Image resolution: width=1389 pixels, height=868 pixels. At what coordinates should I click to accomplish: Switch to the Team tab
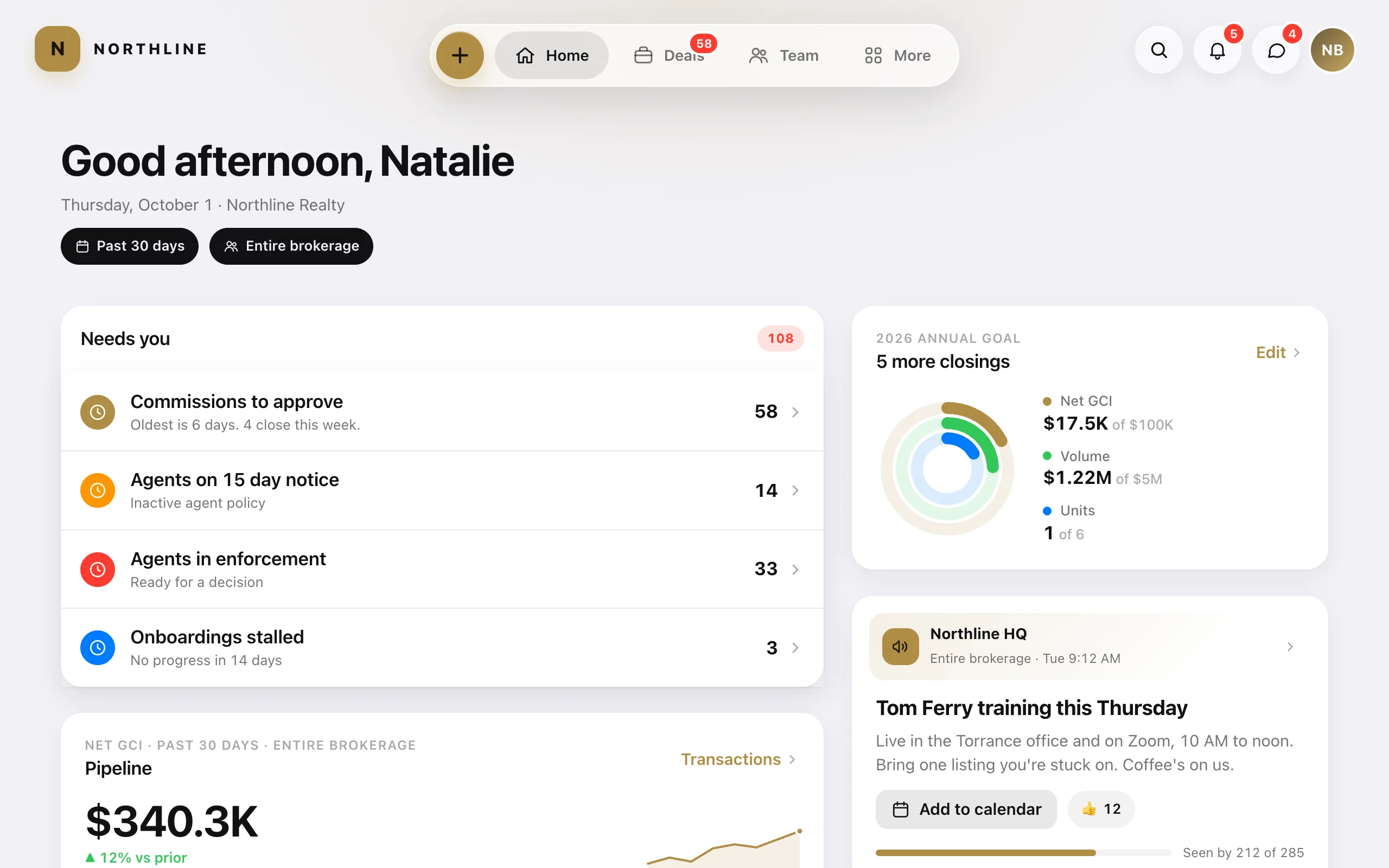pos(784,55)
